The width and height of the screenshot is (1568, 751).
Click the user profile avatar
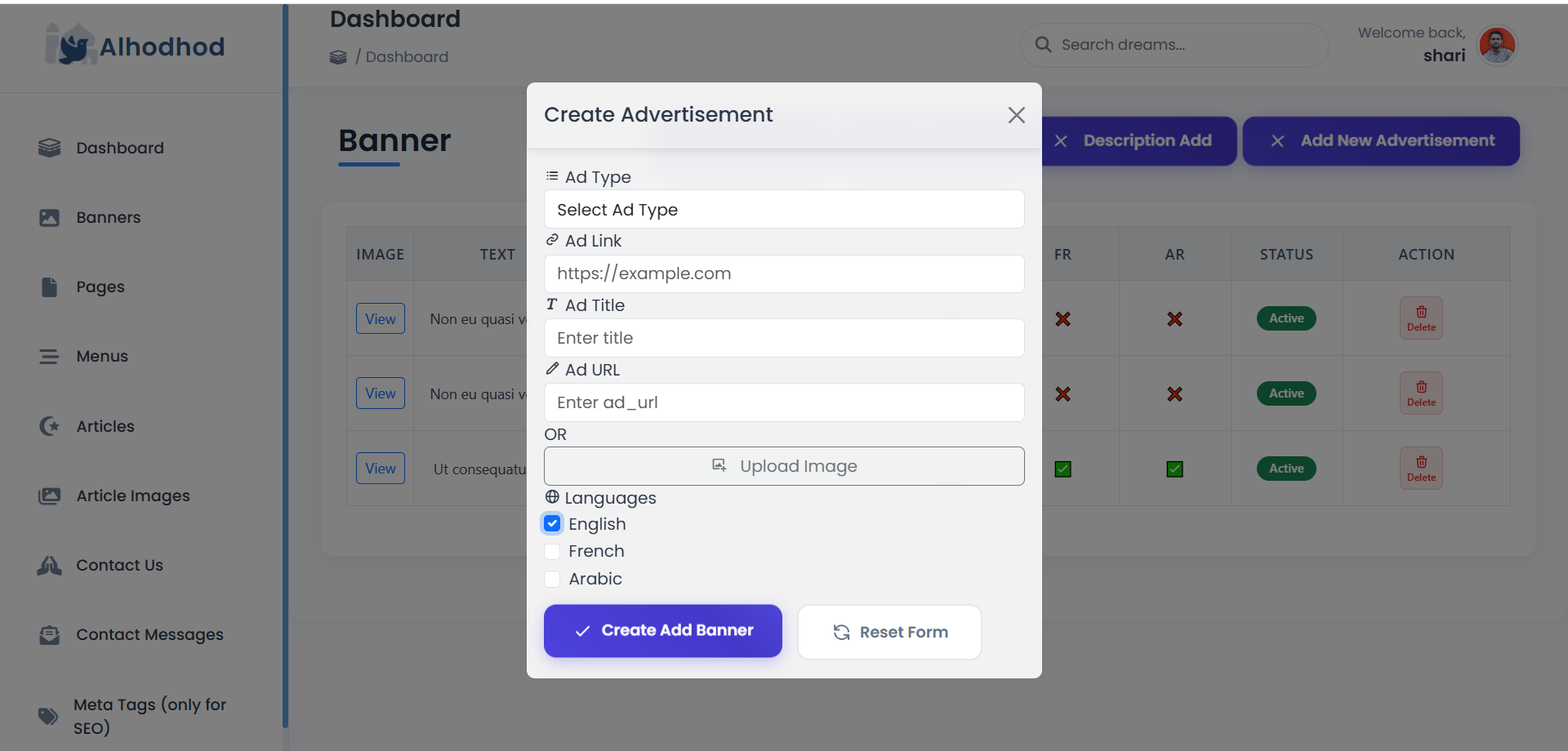coord(1497,45)
